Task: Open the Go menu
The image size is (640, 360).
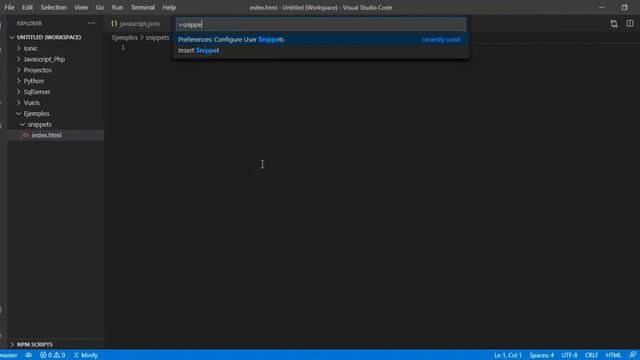Action: click(100, 7)
